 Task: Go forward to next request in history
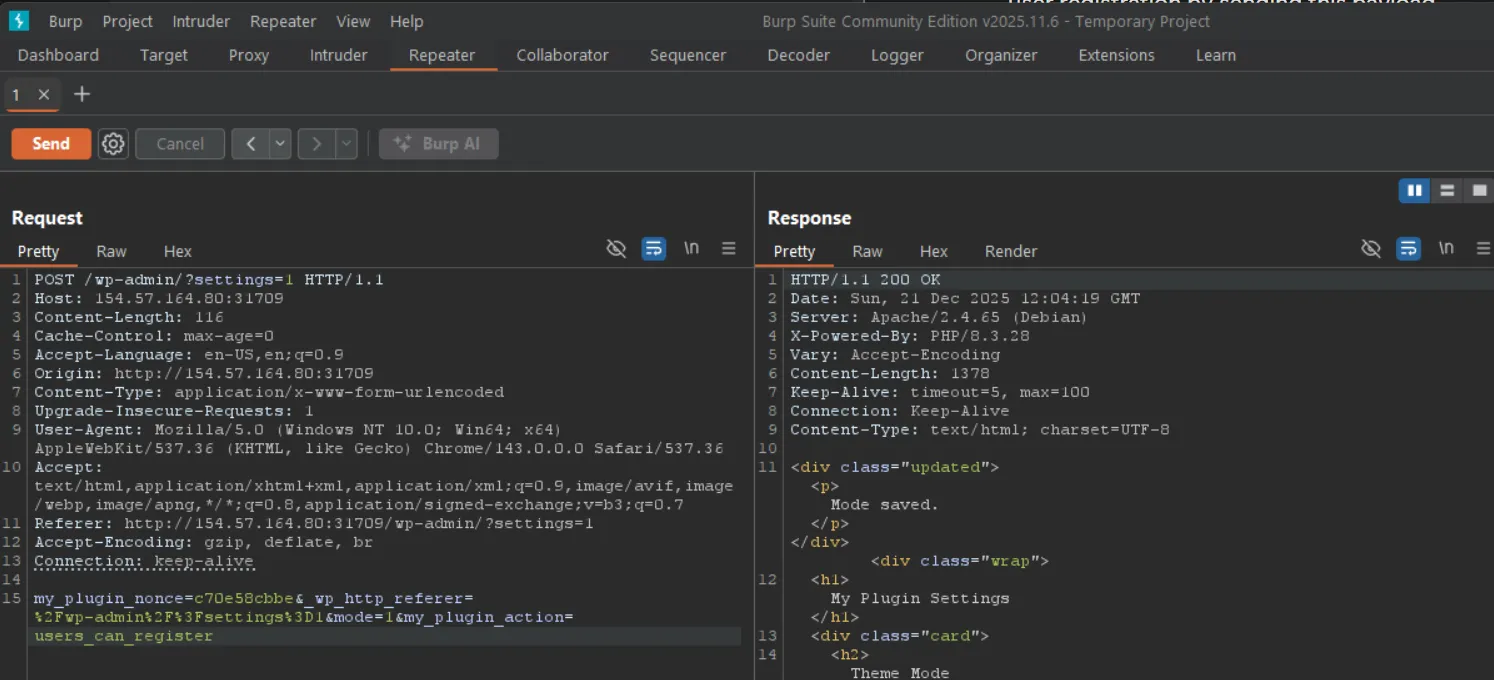pos(316,144)
